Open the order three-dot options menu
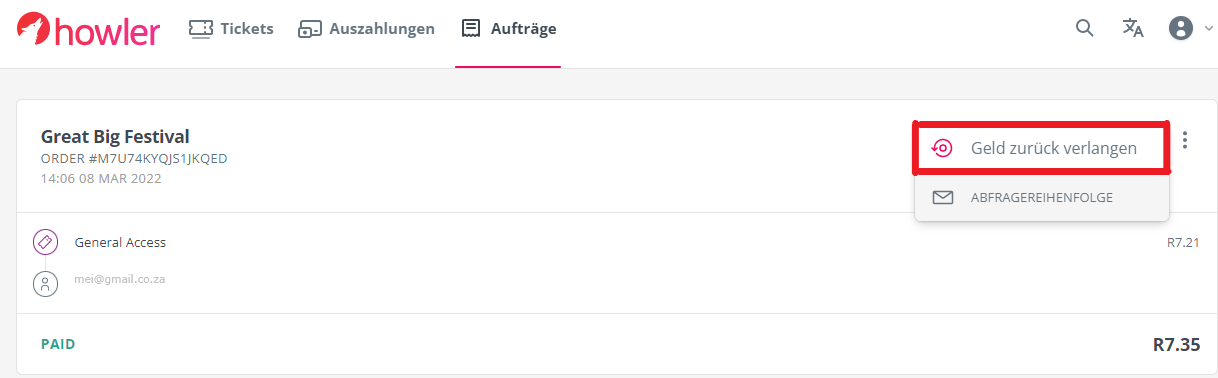Image resolution: width=1218 pixels, height=378 pixels. (1185, 140)
